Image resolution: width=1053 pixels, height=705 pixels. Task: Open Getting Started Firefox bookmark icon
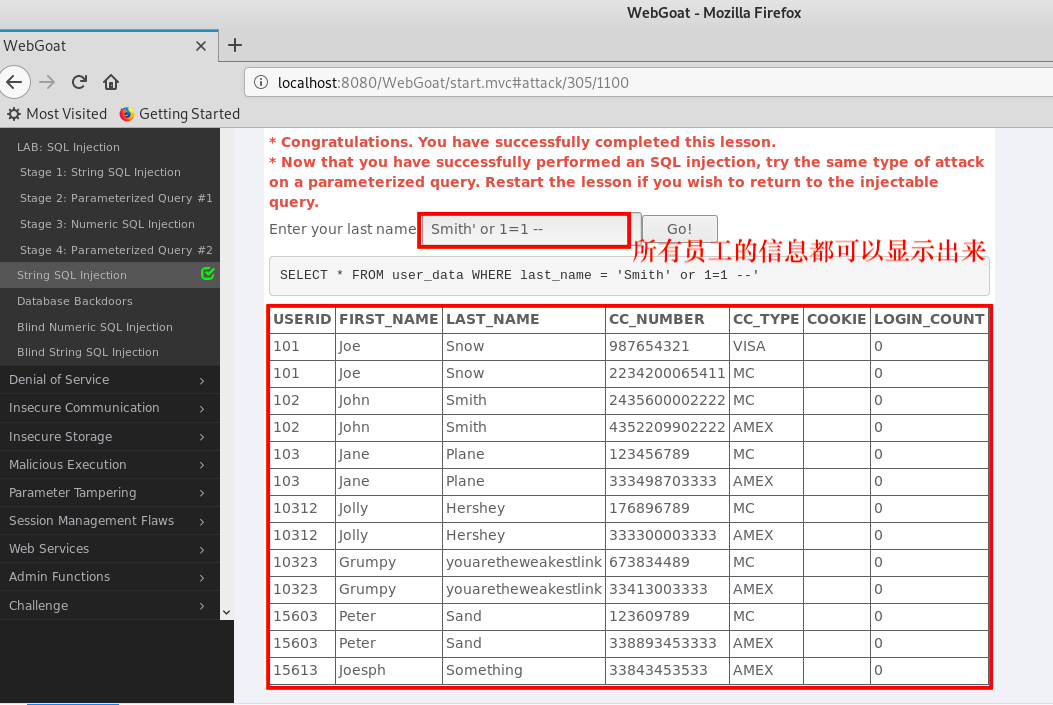tap(126, 114)
